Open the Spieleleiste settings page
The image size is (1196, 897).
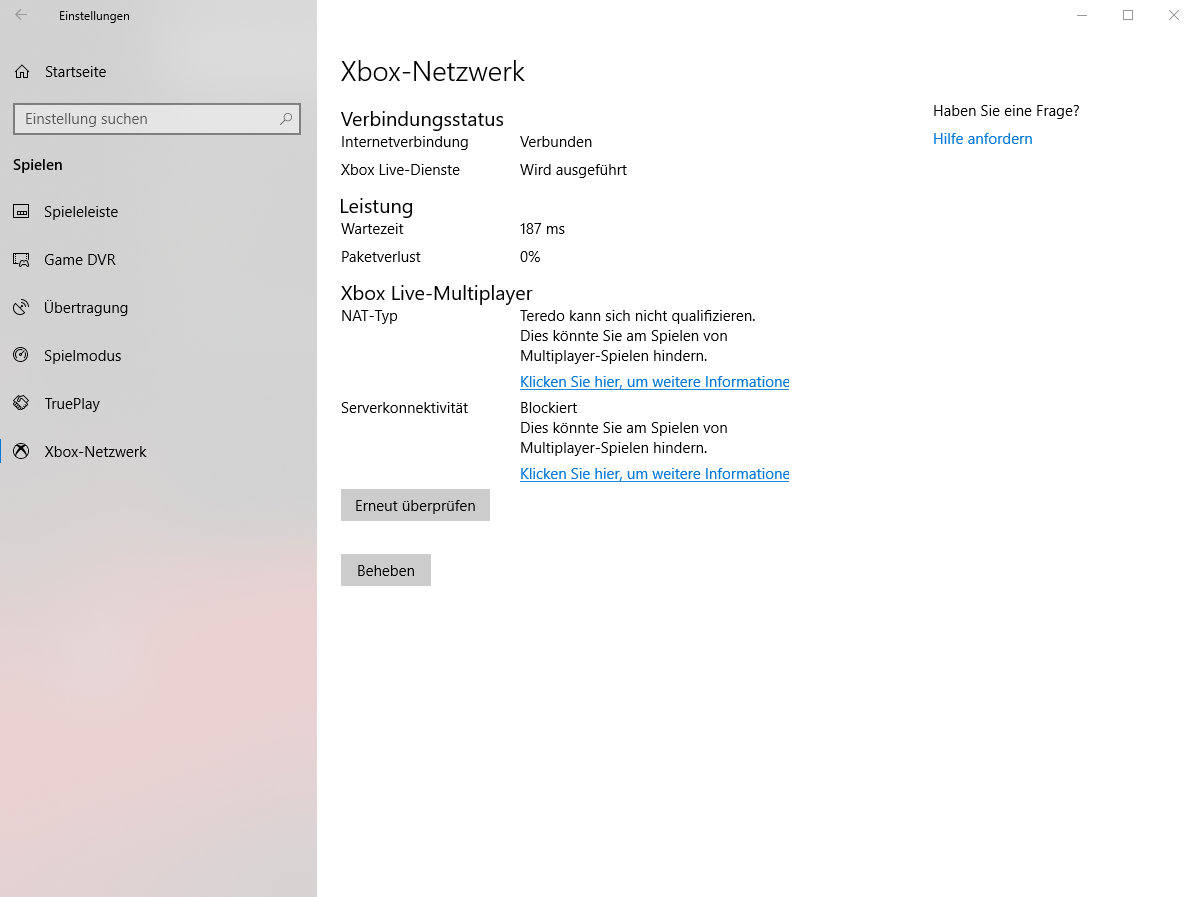coord(158,211)
